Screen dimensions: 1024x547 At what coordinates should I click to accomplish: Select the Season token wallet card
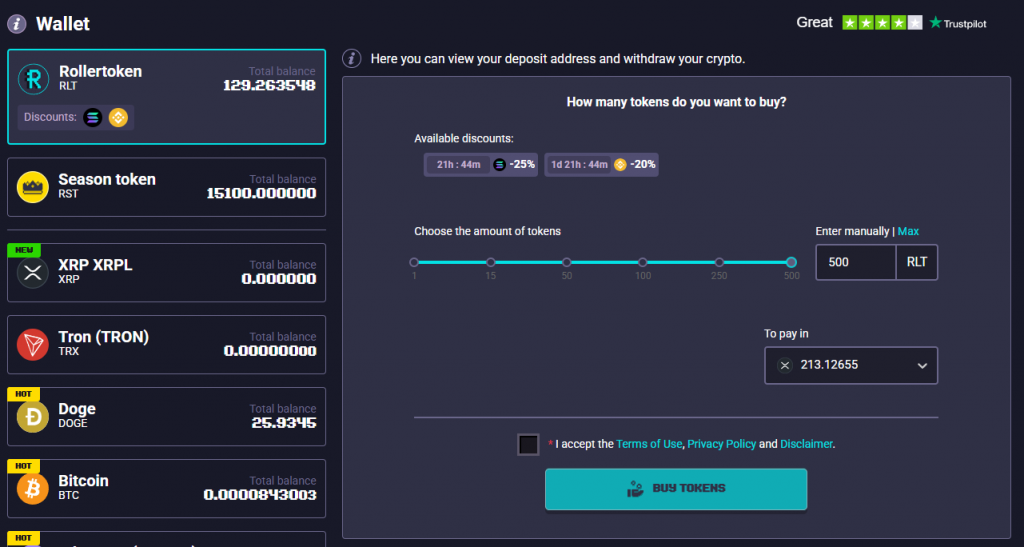(167, 187)
